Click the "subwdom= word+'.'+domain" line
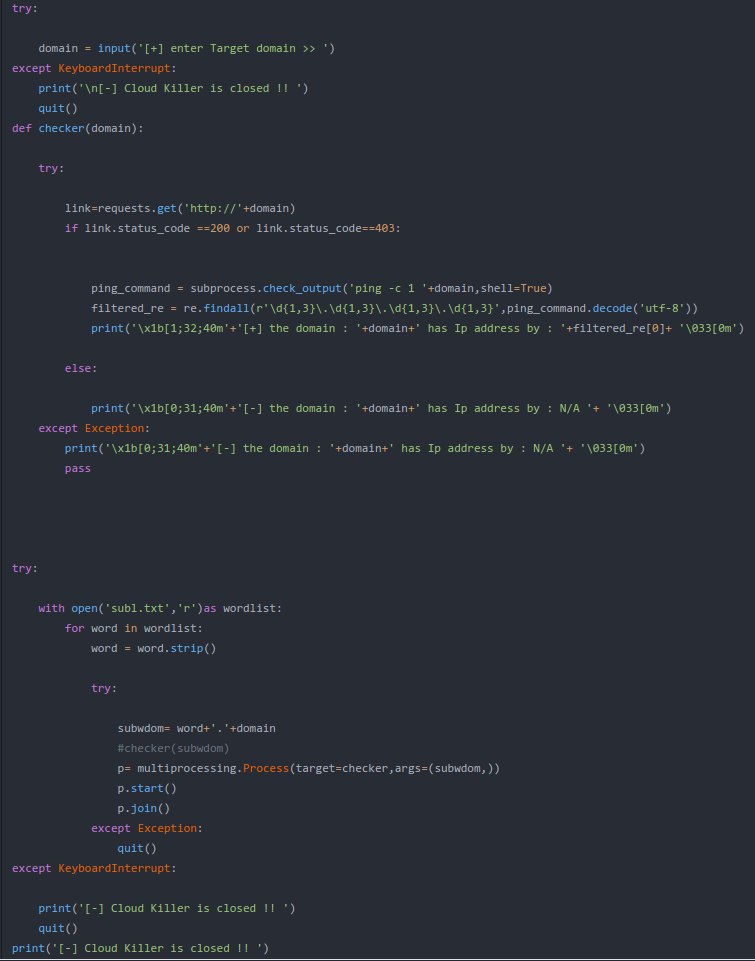This screenshot has width=755, height=961. (x=197, y=728)
